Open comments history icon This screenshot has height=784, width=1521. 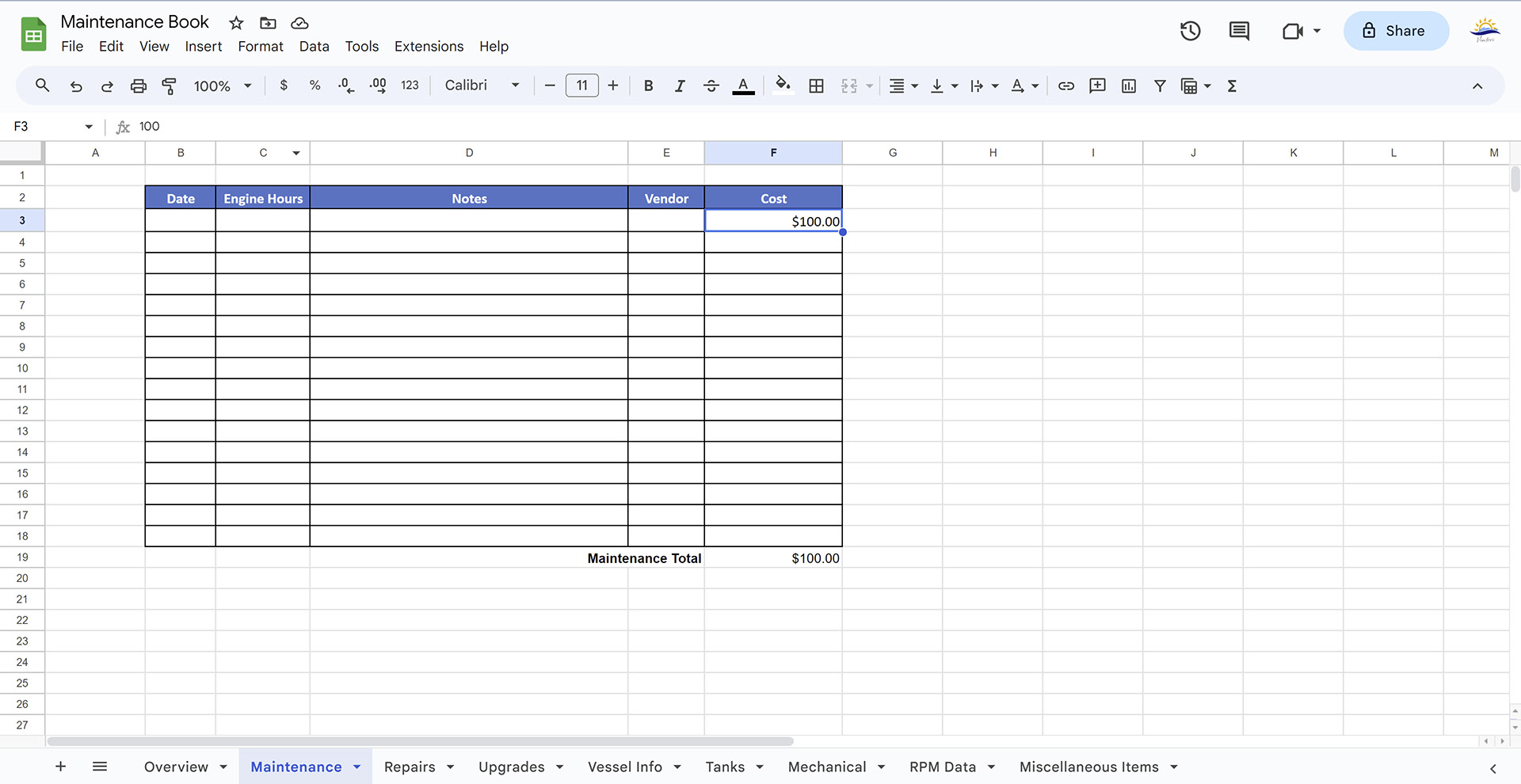[1239, 31]
